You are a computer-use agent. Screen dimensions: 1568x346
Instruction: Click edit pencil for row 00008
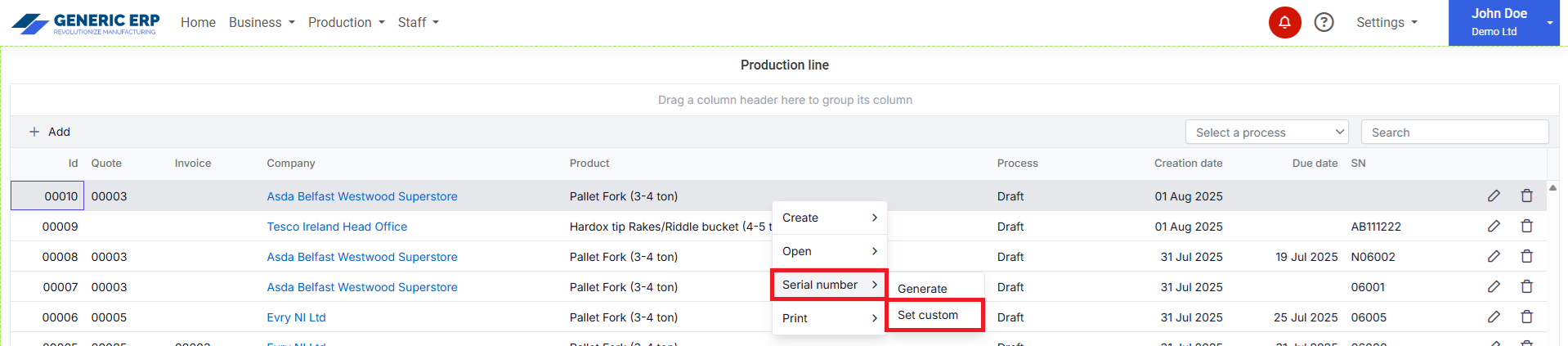[x=1494, y=256]
